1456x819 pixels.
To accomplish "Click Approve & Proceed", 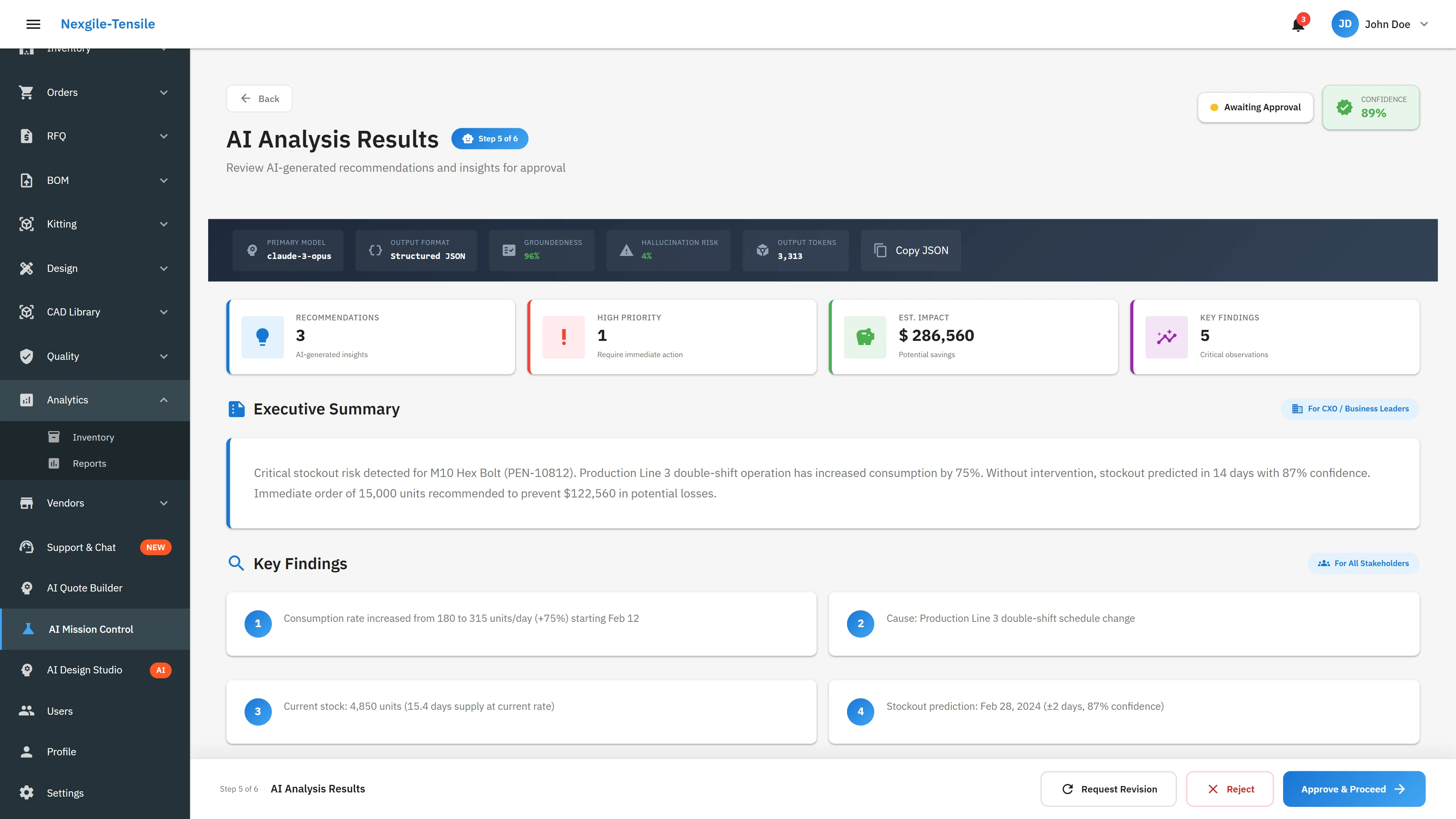I will (x=1353, y=789).
